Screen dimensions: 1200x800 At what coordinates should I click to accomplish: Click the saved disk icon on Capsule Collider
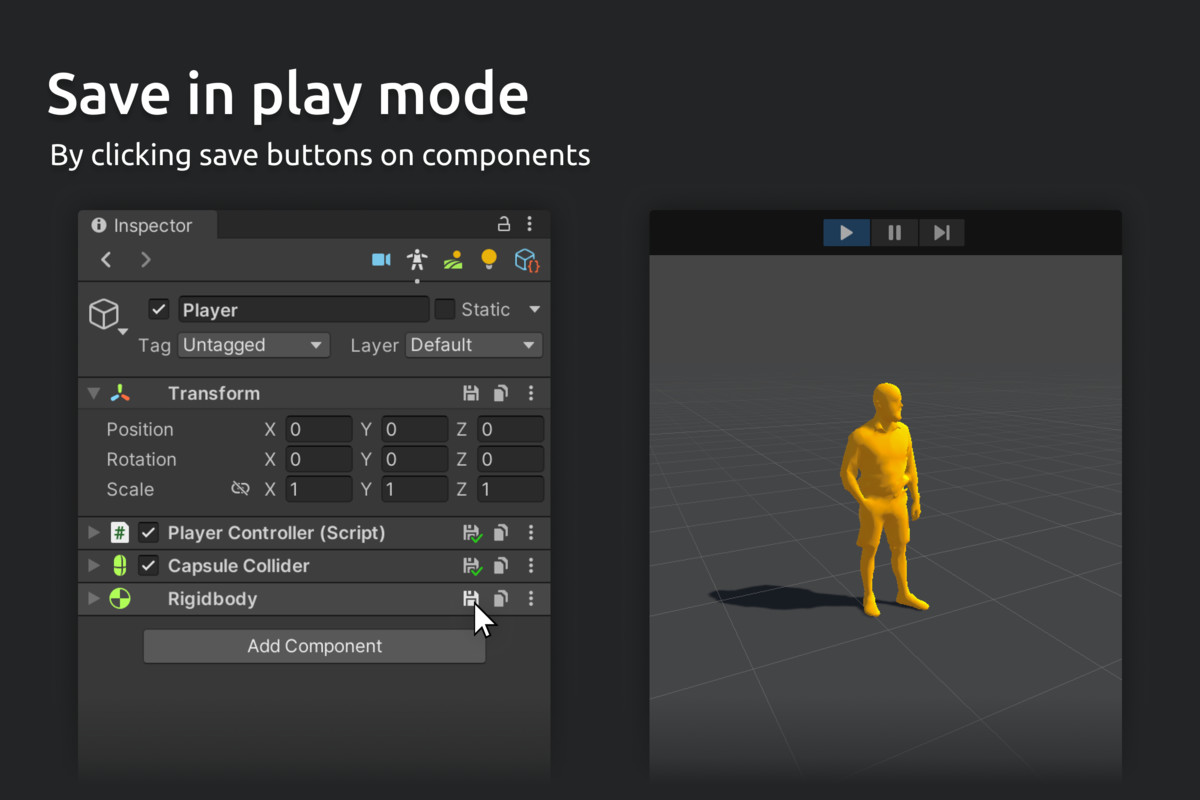(x=472, y=566)
